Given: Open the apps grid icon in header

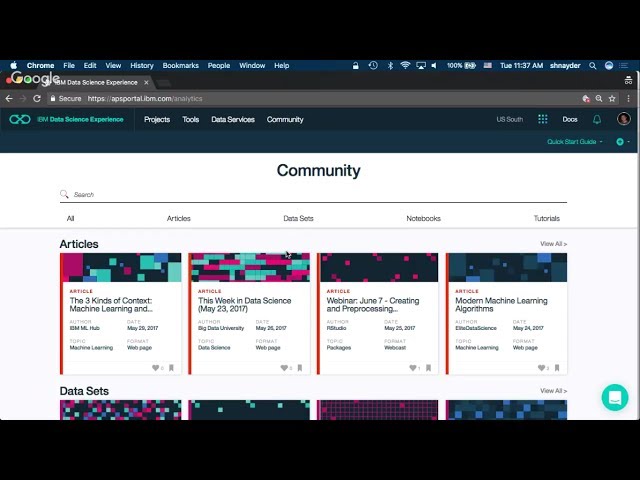Looking at the screenshot, I should click(542, 119).
